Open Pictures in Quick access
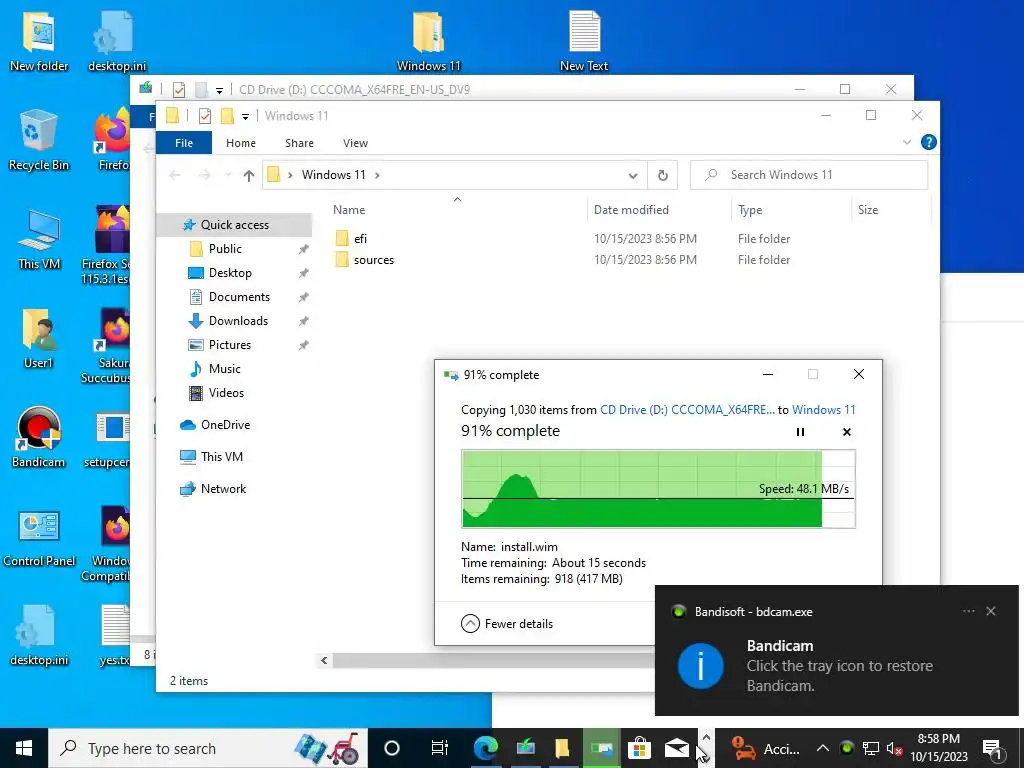1024x768 pixels. pos(229,345)
